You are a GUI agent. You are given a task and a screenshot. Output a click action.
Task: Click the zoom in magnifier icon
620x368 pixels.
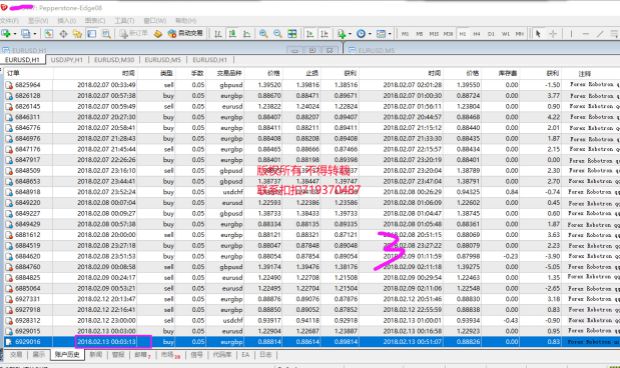(x=263, y=34)
